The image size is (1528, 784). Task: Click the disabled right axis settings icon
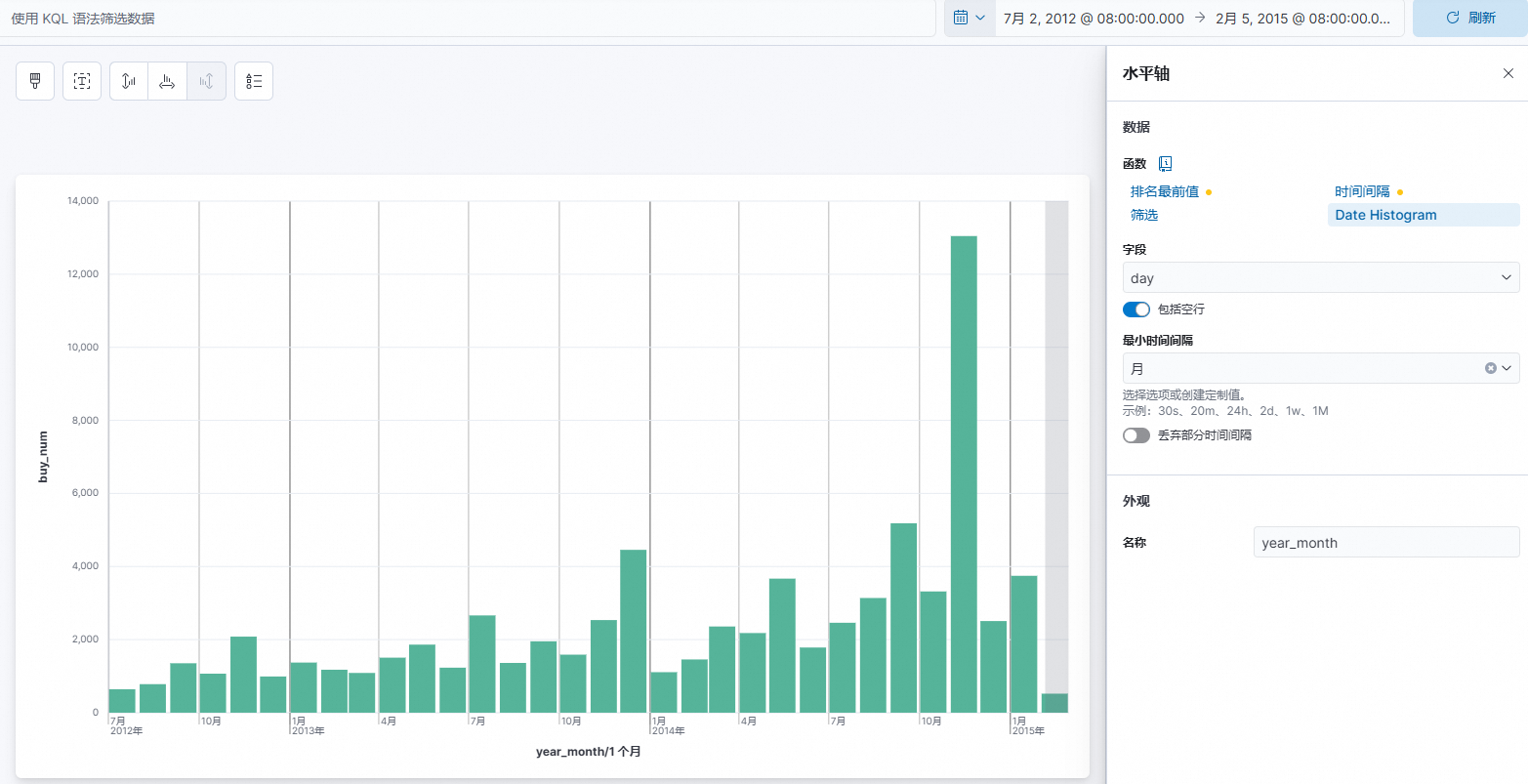point(206,81)
